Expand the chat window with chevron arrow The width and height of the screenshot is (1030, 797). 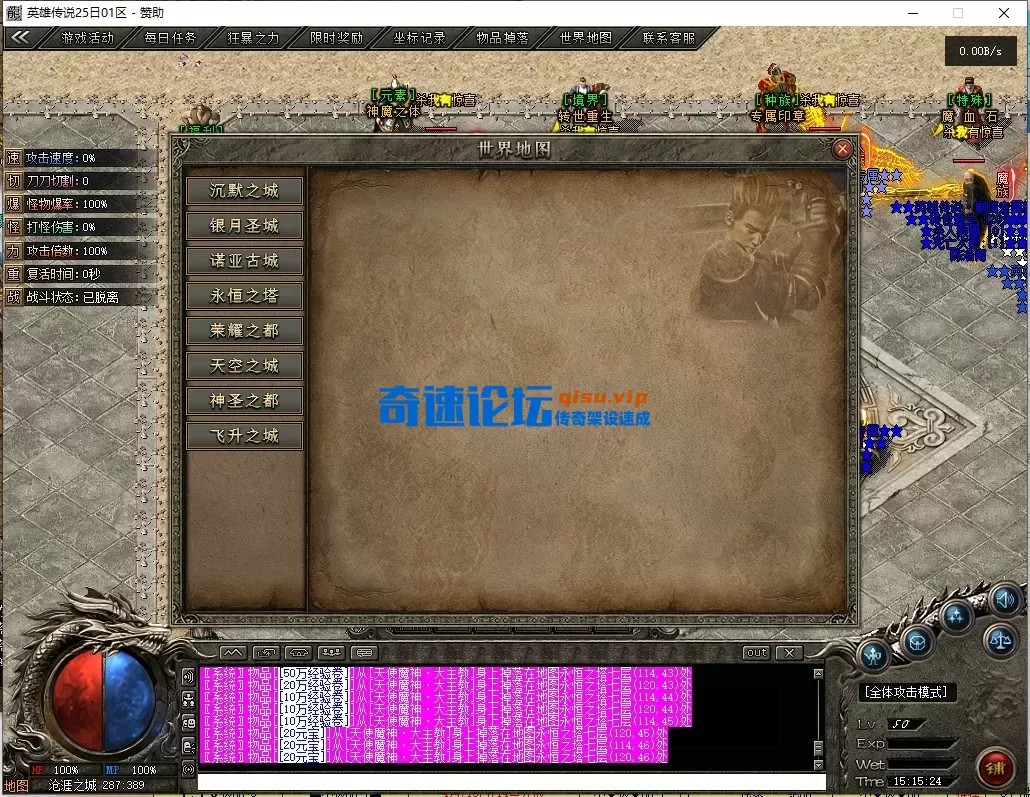(x=232, y=652)
